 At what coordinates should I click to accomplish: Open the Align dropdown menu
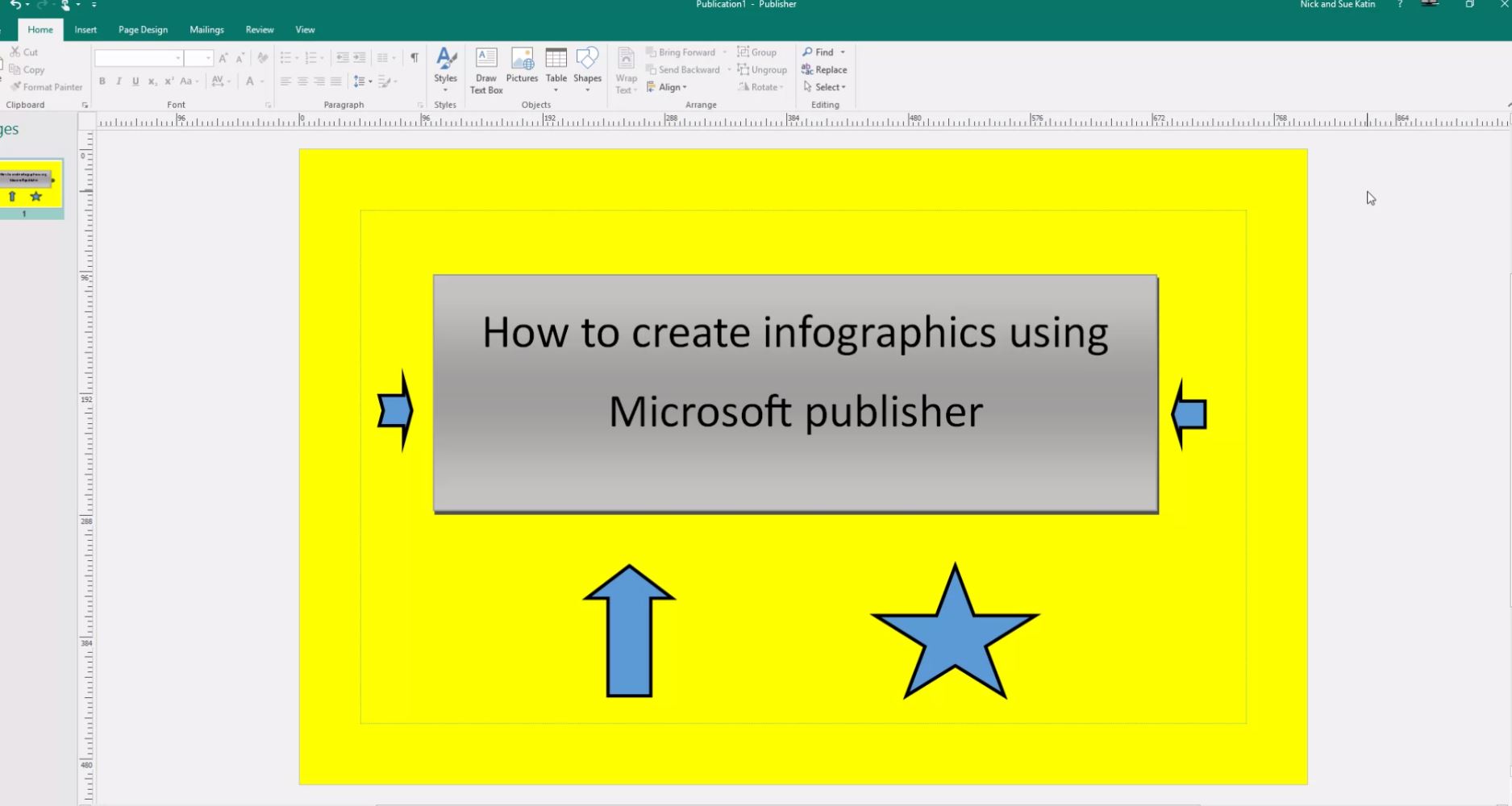pyautogui.click(x=668, y=87)
